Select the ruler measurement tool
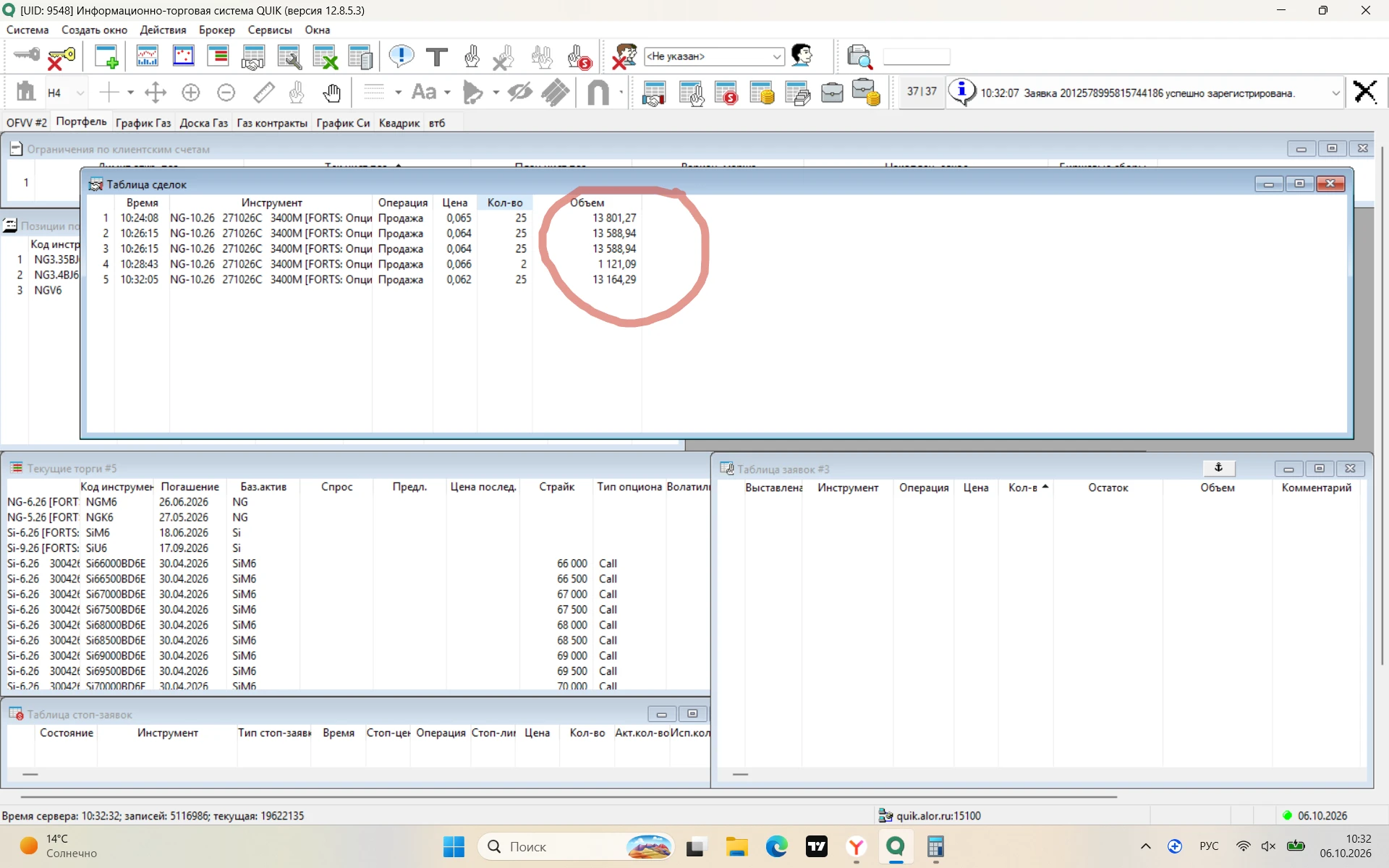The image size is (1389, 868). (x=264, y=93)
